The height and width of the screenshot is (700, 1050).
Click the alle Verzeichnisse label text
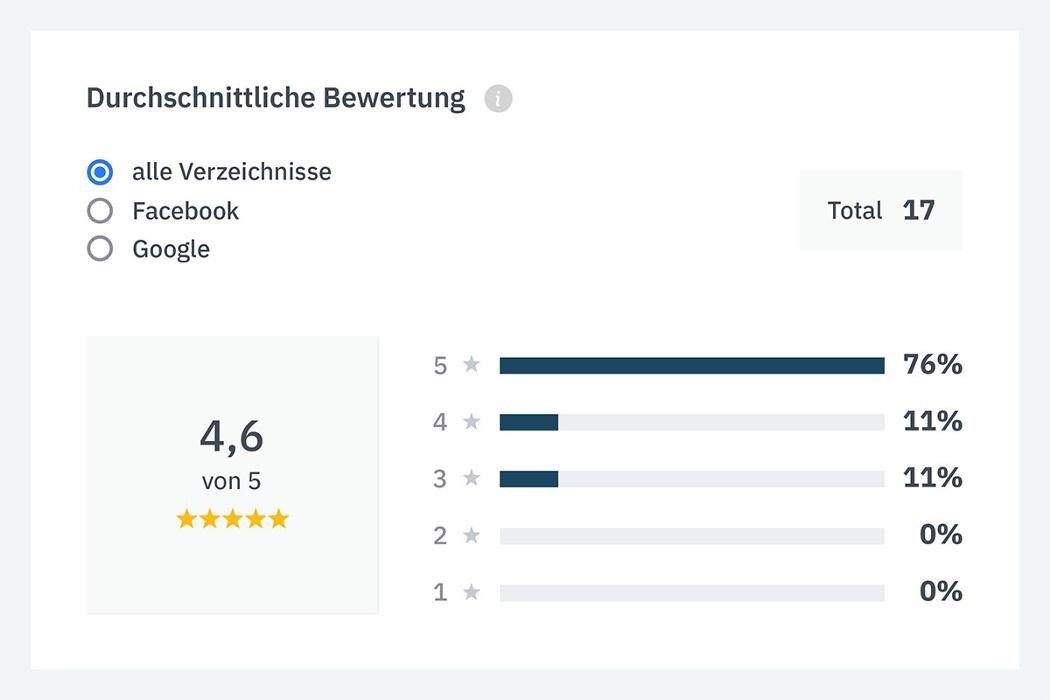click(232, 172)
